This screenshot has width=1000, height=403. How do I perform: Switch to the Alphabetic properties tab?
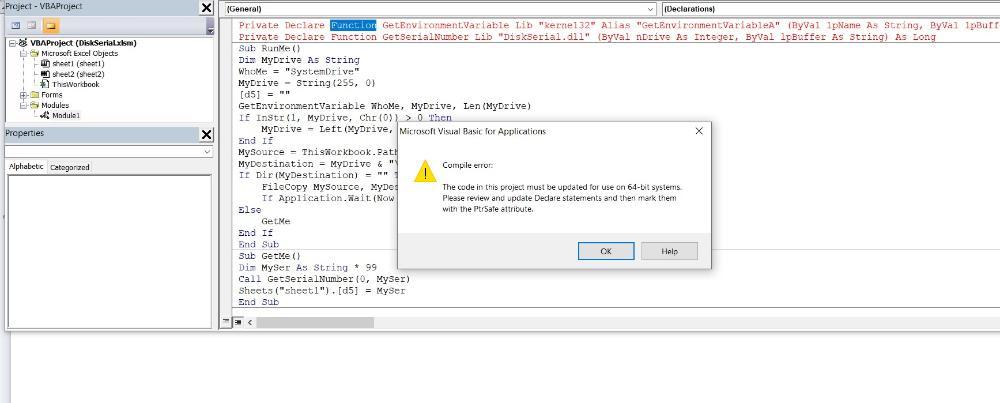pyautogui.click(x=26, y=166)
